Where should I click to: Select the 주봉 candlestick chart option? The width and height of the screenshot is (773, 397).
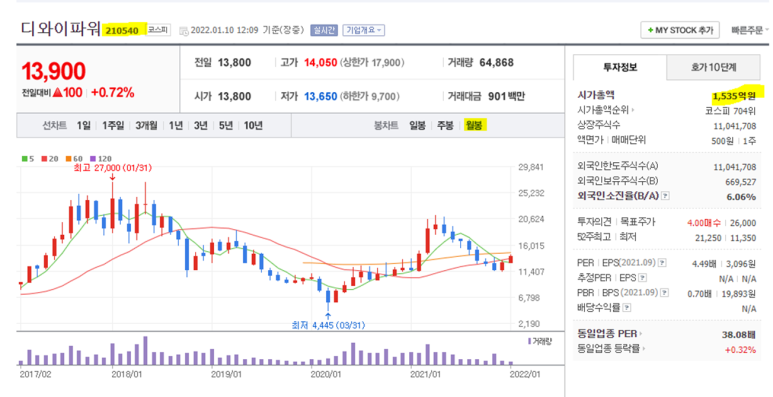(x=445, y=126)
